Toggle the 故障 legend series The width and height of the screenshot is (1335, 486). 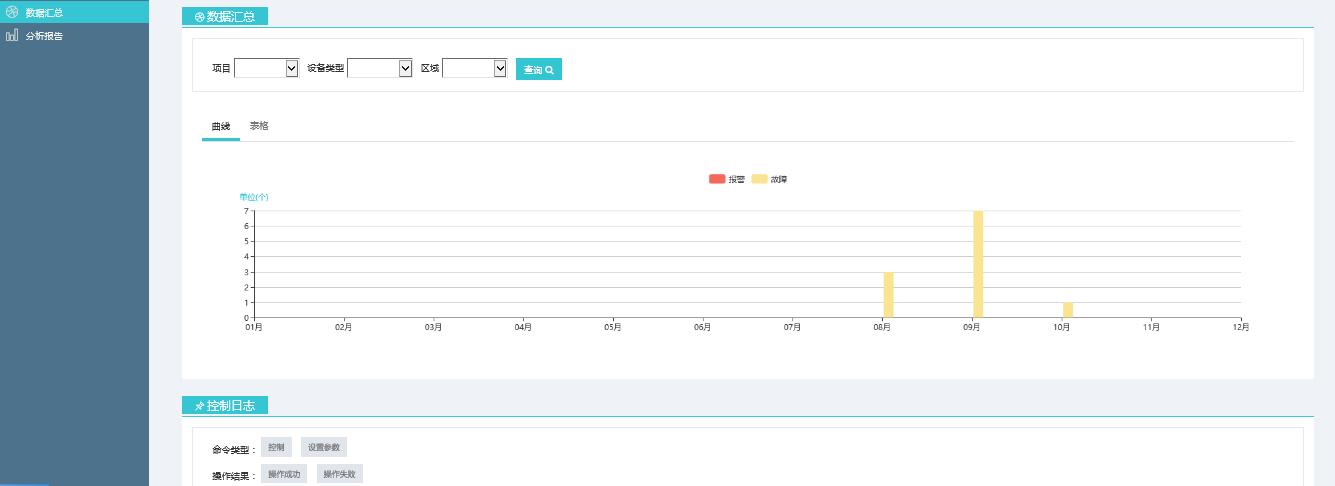tap(769, 179)
